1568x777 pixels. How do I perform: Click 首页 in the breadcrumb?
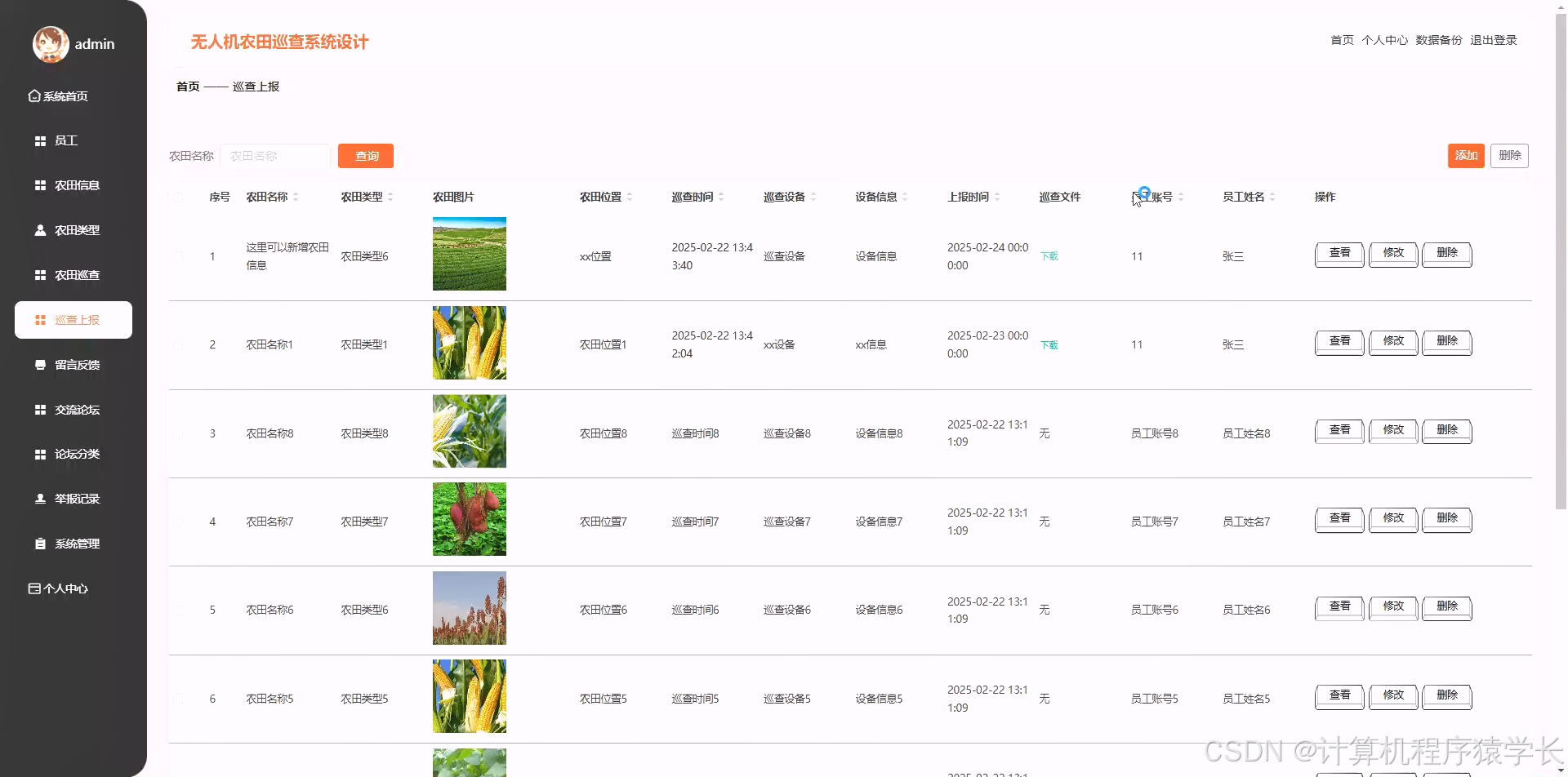click(x=188, y=87)
